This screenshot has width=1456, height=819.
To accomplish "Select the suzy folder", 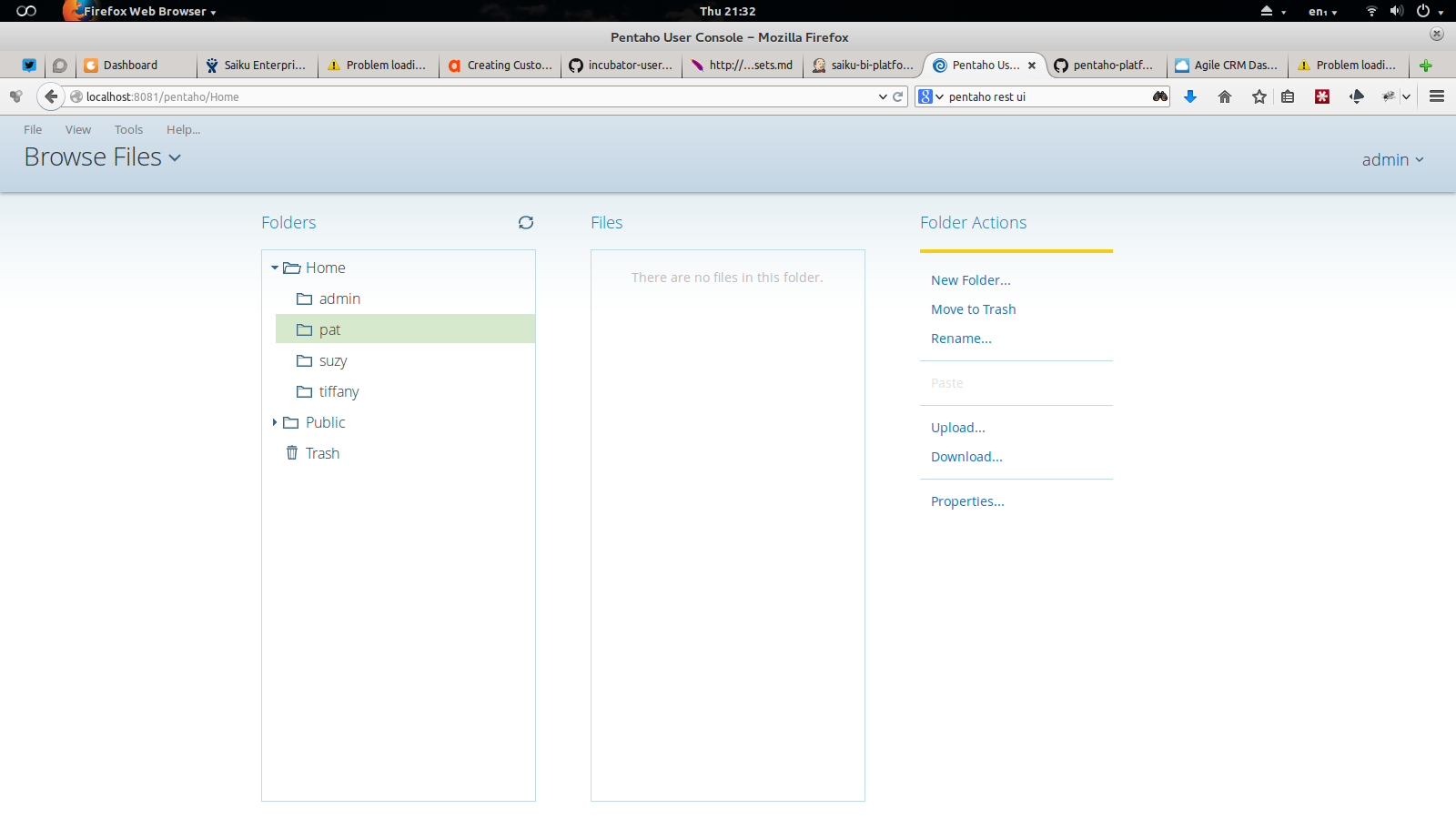I will 333,360.
